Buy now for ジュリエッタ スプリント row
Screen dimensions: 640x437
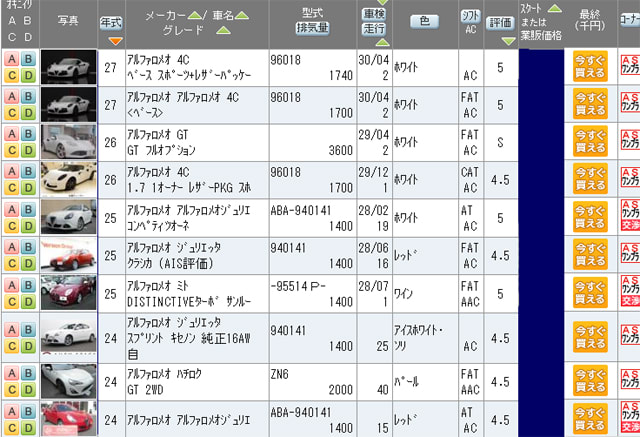click(590, 337)
